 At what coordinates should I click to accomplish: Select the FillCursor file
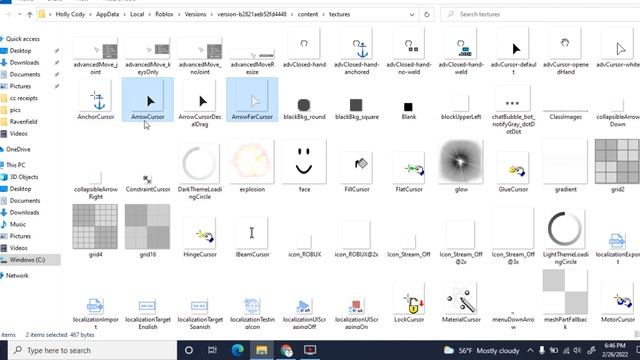[357, 171]
